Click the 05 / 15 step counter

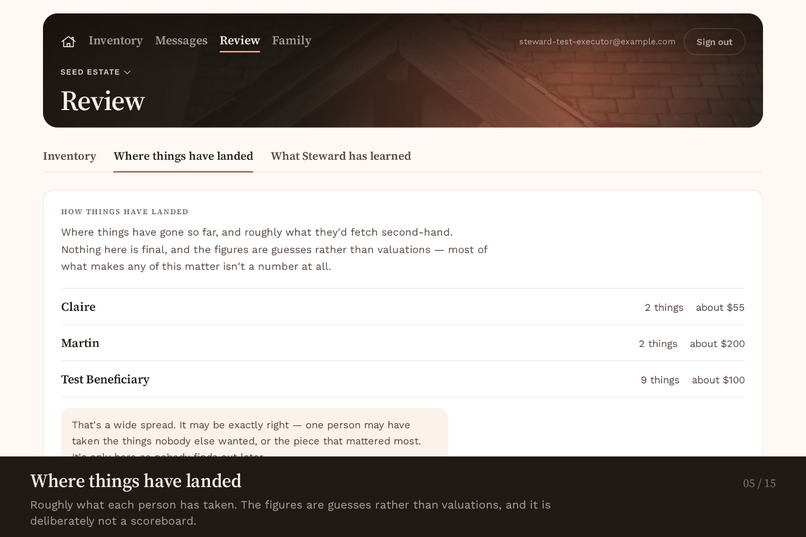click(759, 483)
